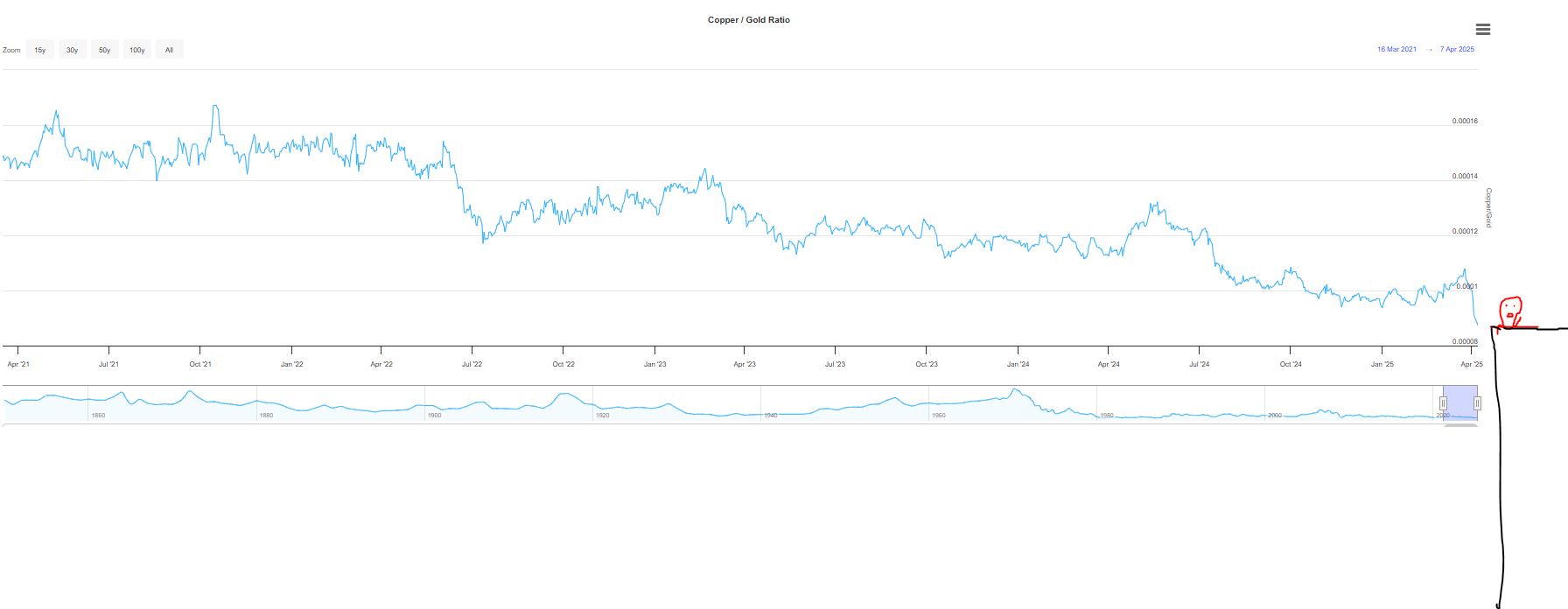
Task: Show All data with the All zoom button
Action: coord(169,50)
